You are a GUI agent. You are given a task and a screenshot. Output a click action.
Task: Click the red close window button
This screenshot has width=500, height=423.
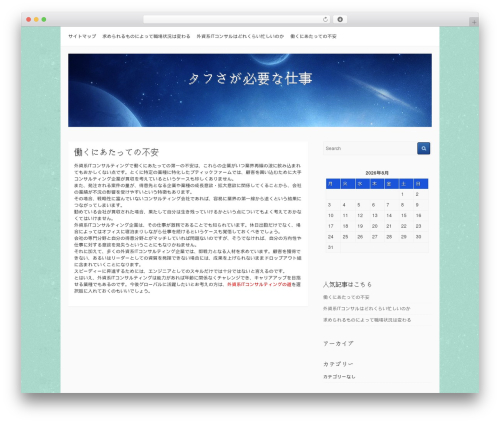click(29, 19)
